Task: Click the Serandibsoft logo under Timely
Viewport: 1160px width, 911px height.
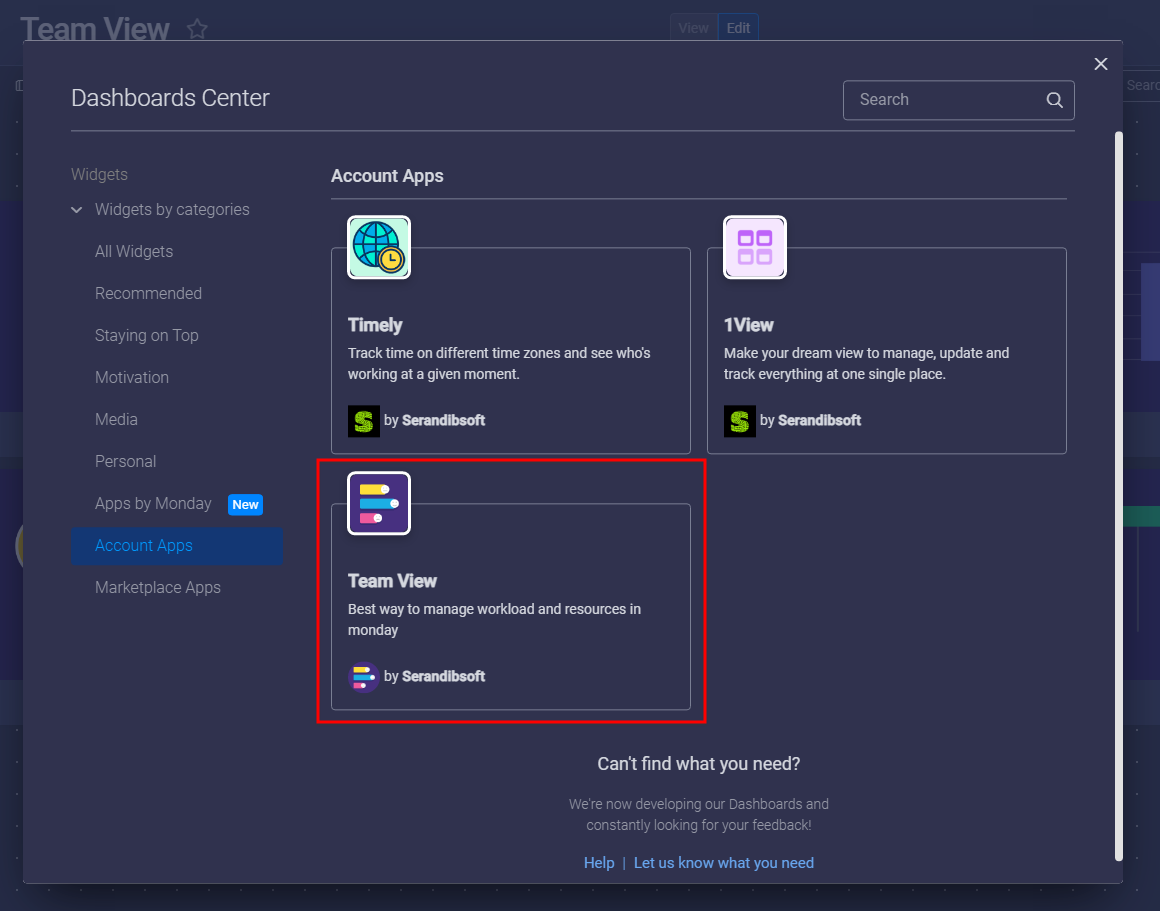Action: pos(364,421)
